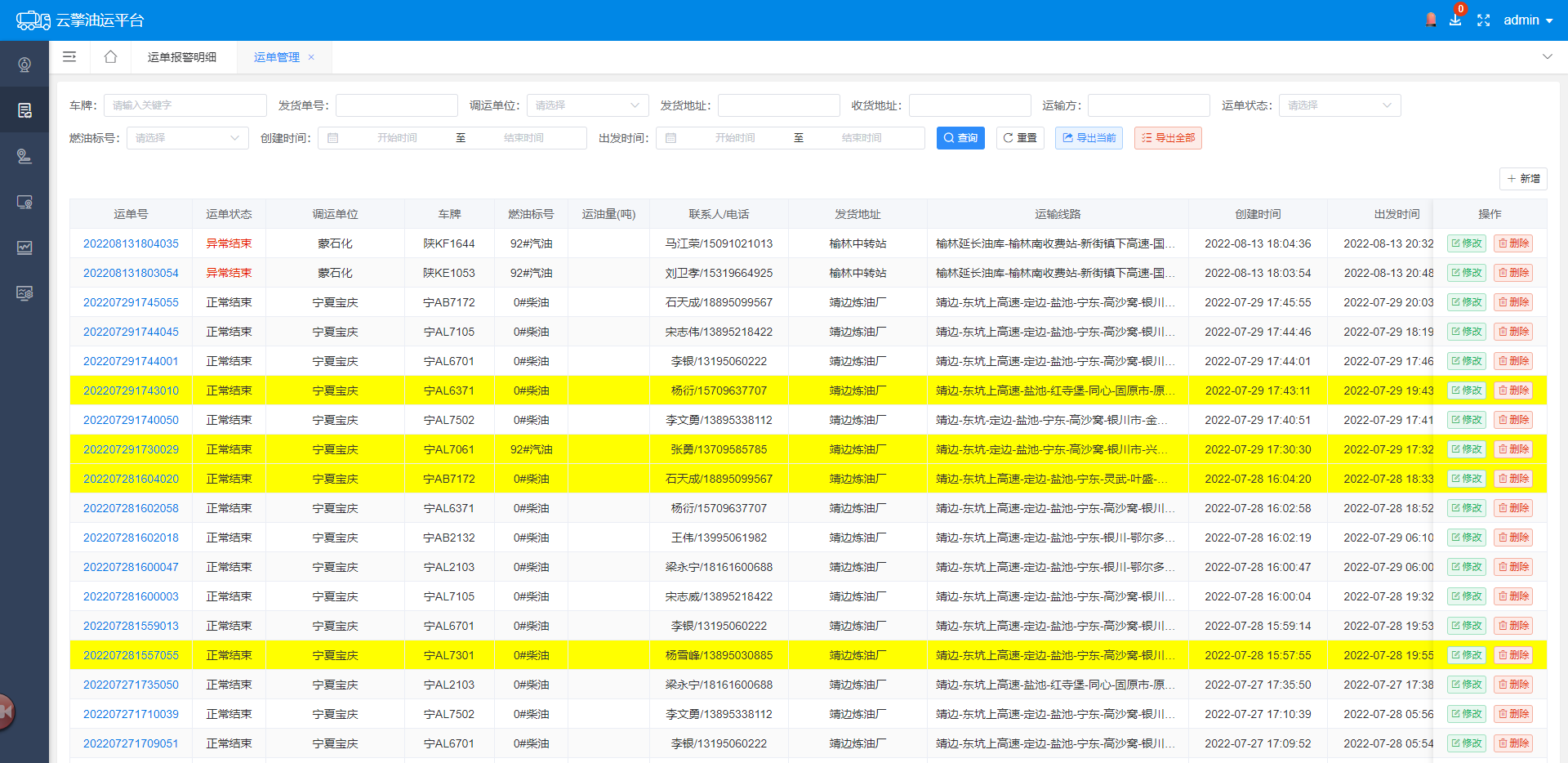Click 新增 to add a waybill
This screenshot has width=1568, height=763.
coord(1523,179)
